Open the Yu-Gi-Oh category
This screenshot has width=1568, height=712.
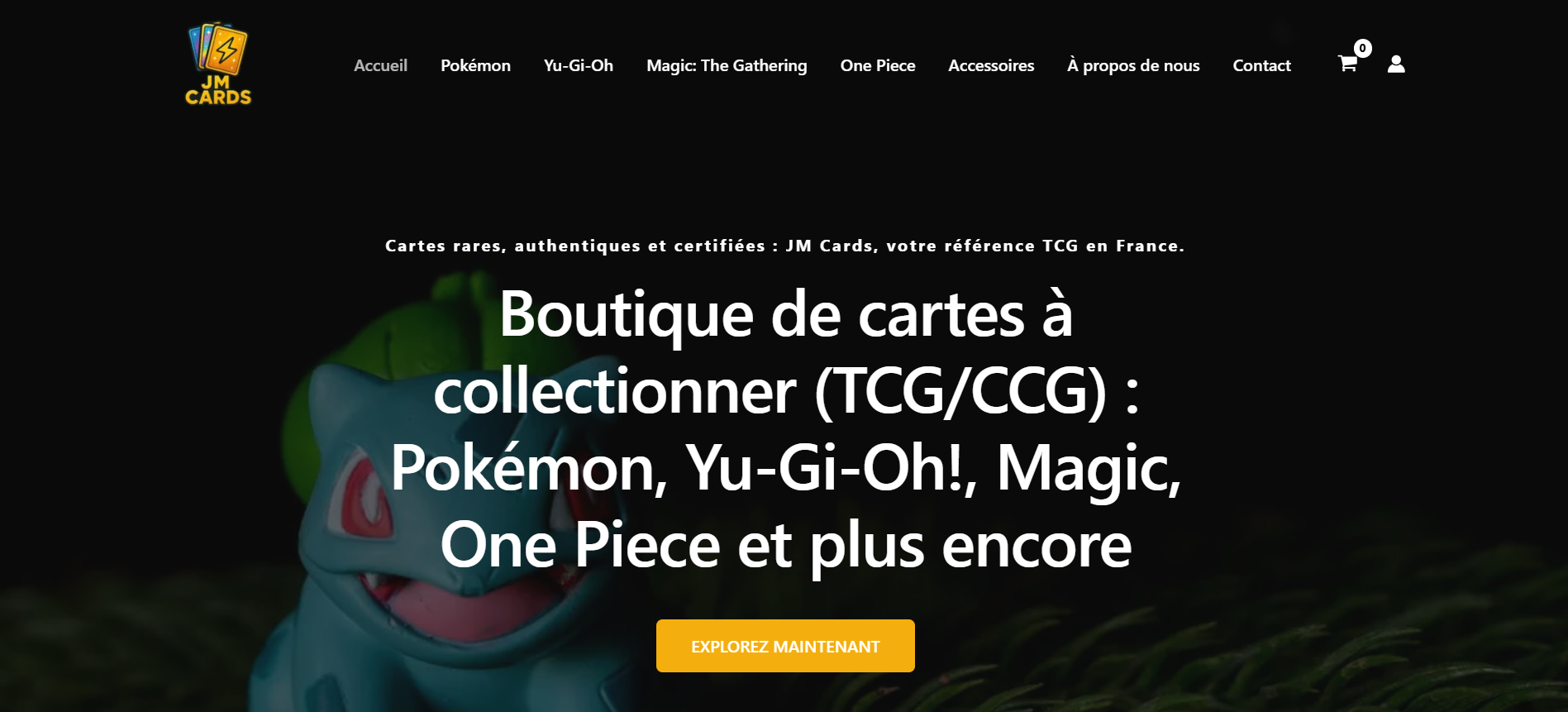pyautogui.click(x=579, y=65)
